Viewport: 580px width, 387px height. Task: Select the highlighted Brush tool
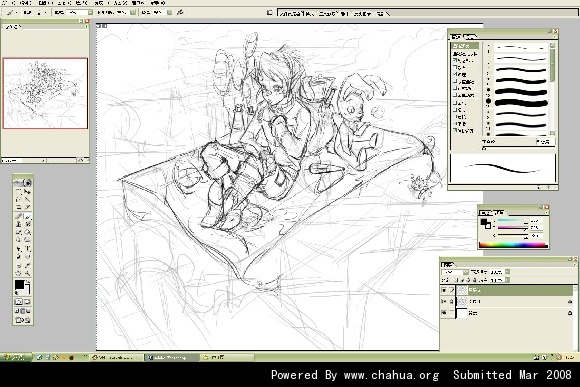point(27,216)
